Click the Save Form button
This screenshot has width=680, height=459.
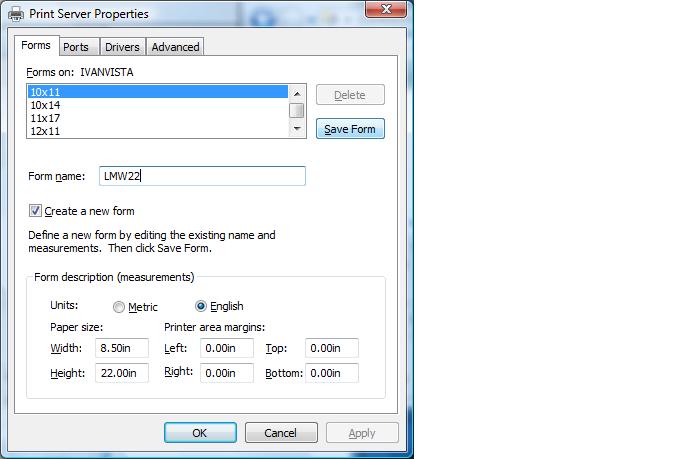point(350,129)
